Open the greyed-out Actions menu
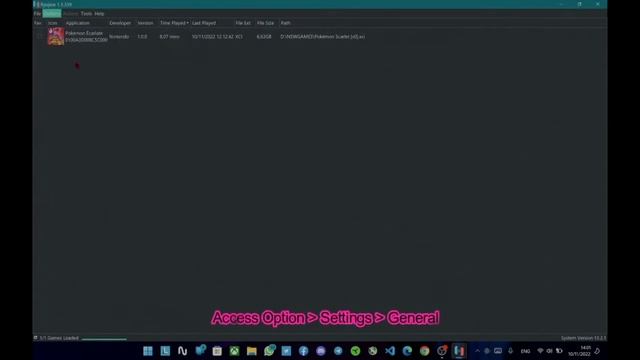 tap(71, 13)
